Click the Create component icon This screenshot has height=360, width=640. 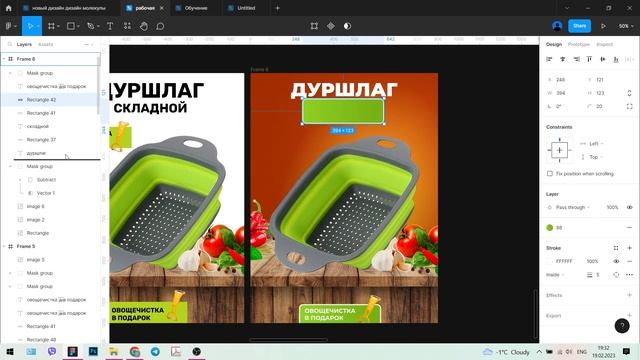[331, 26]
